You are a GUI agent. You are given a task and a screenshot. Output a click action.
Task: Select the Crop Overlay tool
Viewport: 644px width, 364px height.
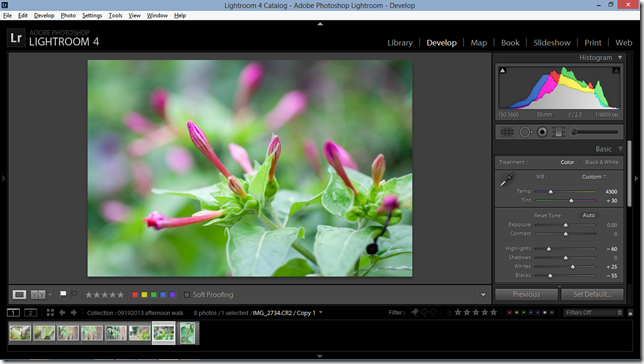click(x=507, y=132)
